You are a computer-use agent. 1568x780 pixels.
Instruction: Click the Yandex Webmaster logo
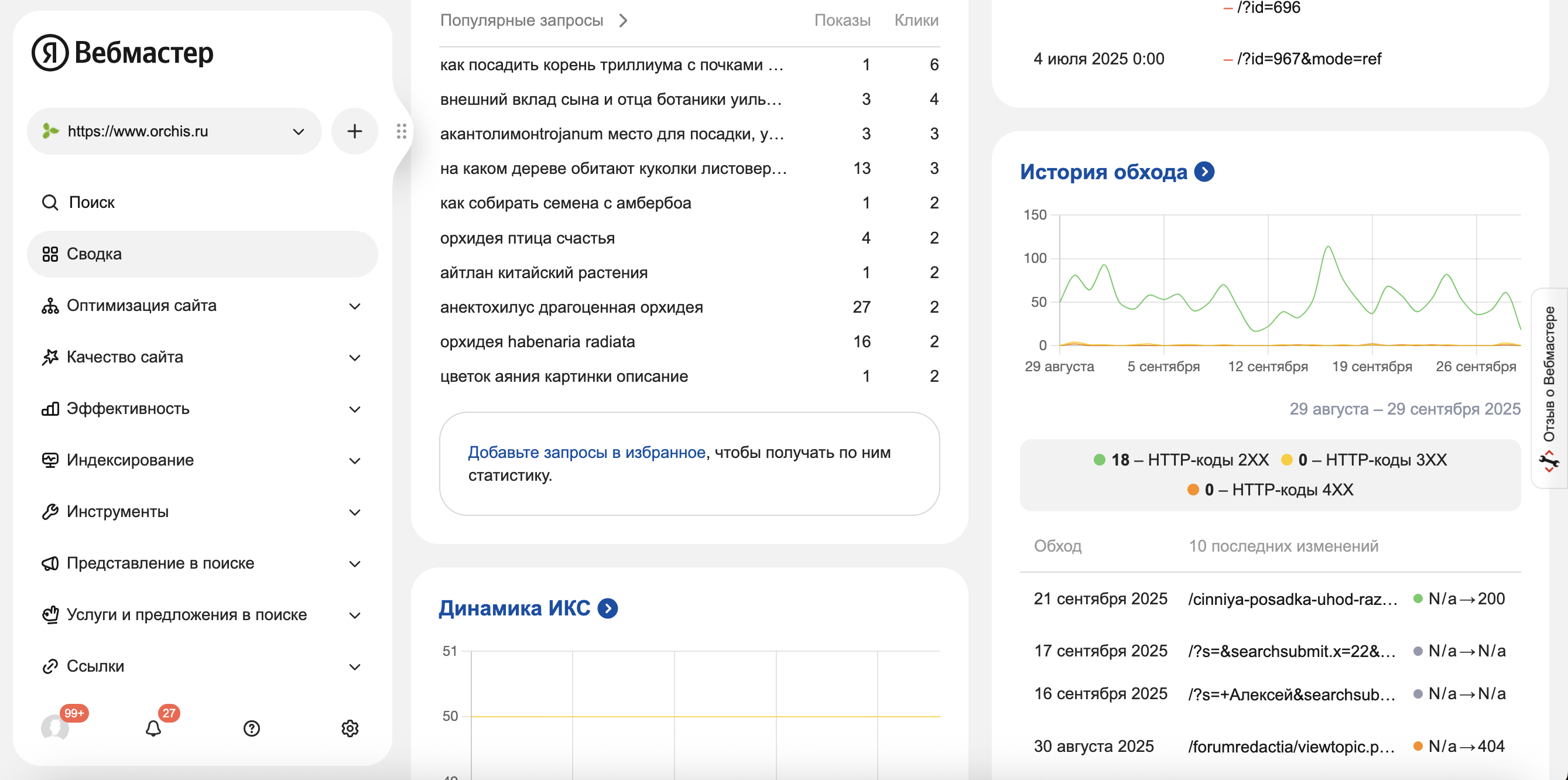122,52
